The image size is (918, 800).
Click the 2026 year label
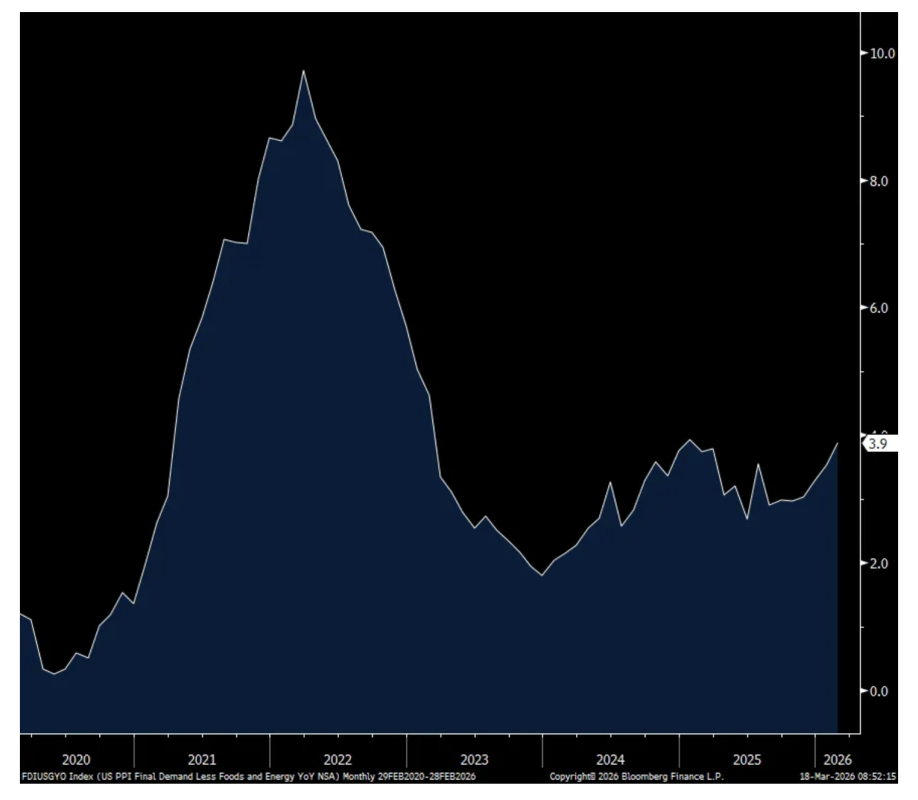click(835, 759)
